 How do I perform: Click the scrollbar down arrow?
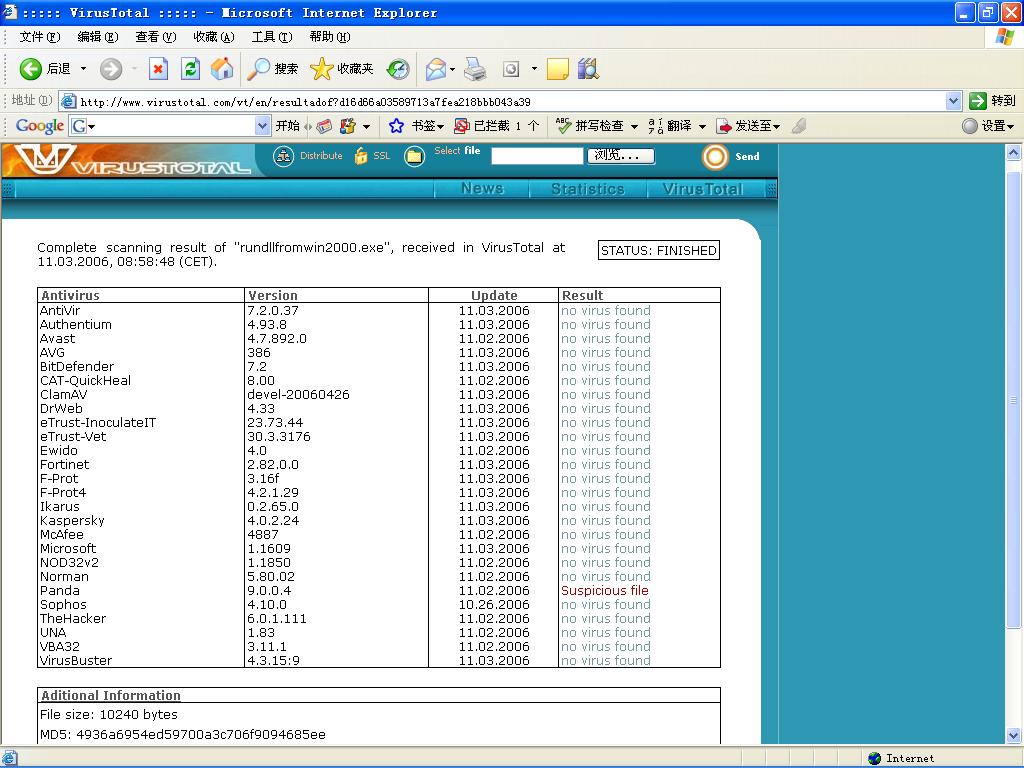[x=1013, y=735]
